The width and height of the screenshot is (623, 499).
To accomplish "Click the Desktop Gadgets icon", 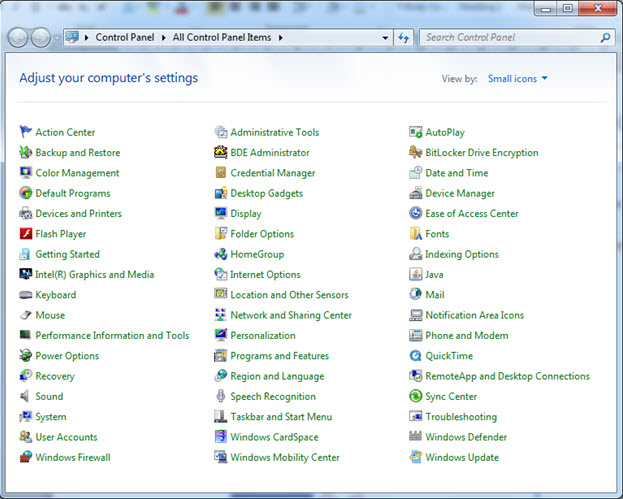I will click(x=221, y=193).
